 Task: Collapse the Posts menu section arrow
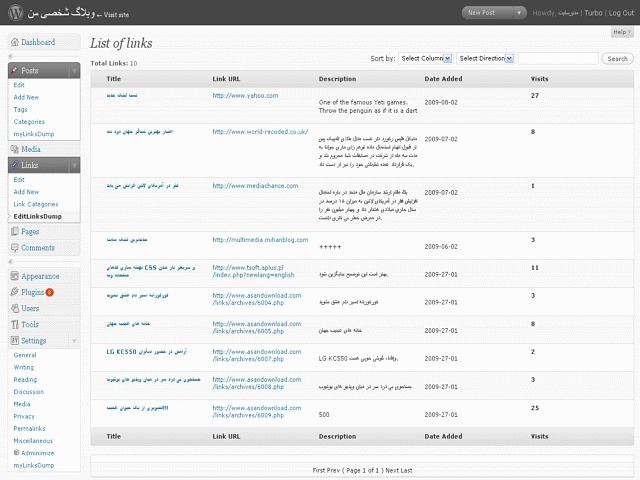tap(74, 71)
